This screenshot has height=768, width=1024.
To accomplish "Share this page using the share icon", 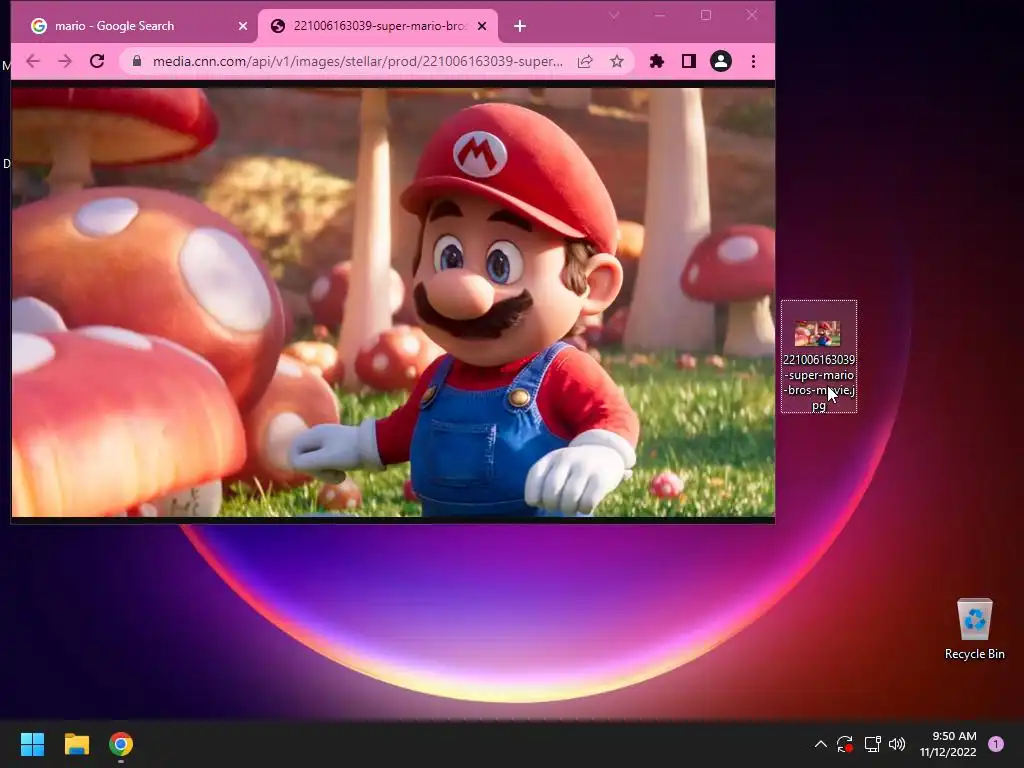I will click(585, 61).
